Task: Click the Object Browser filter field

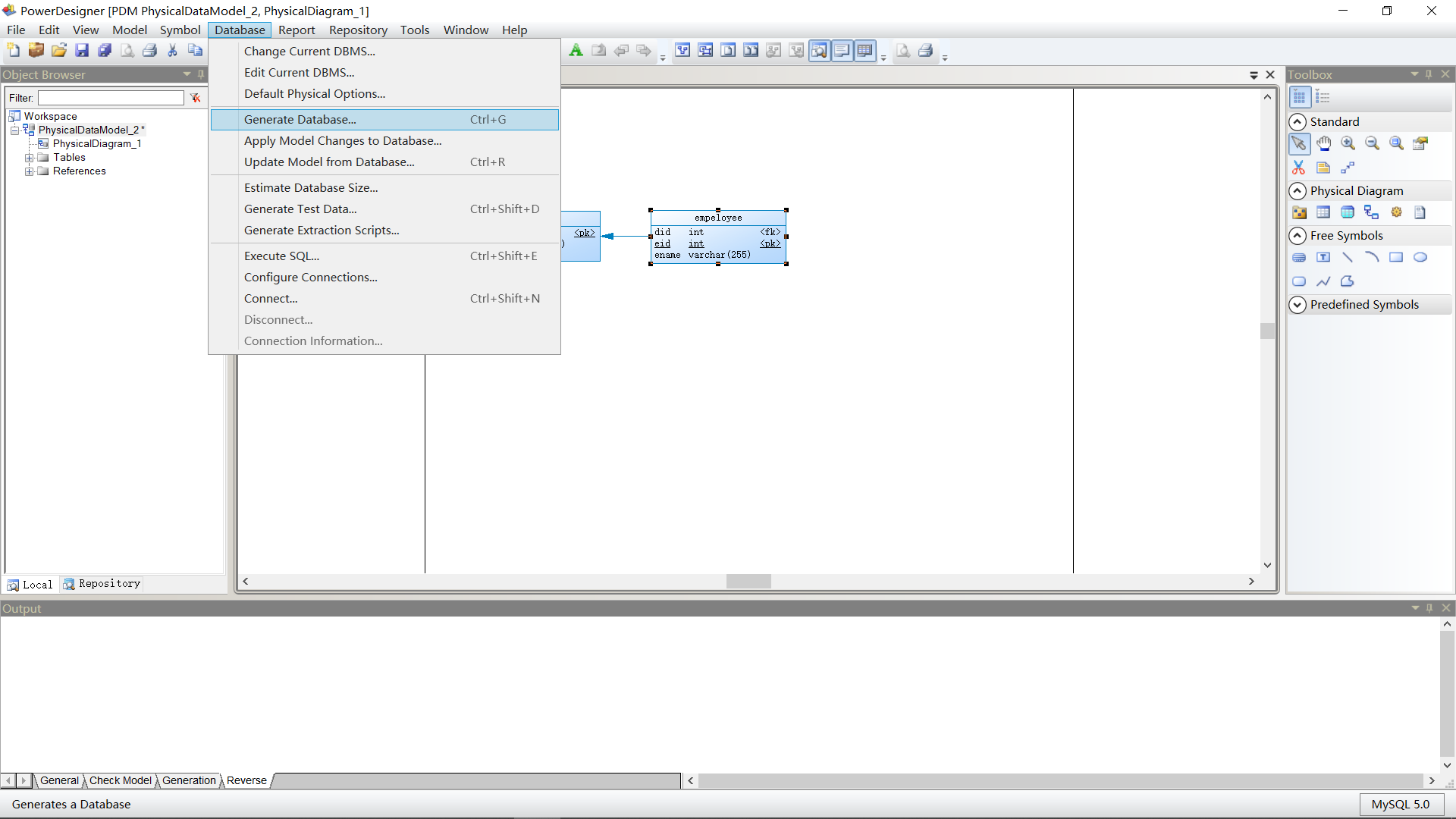Action: coord(111,98)
